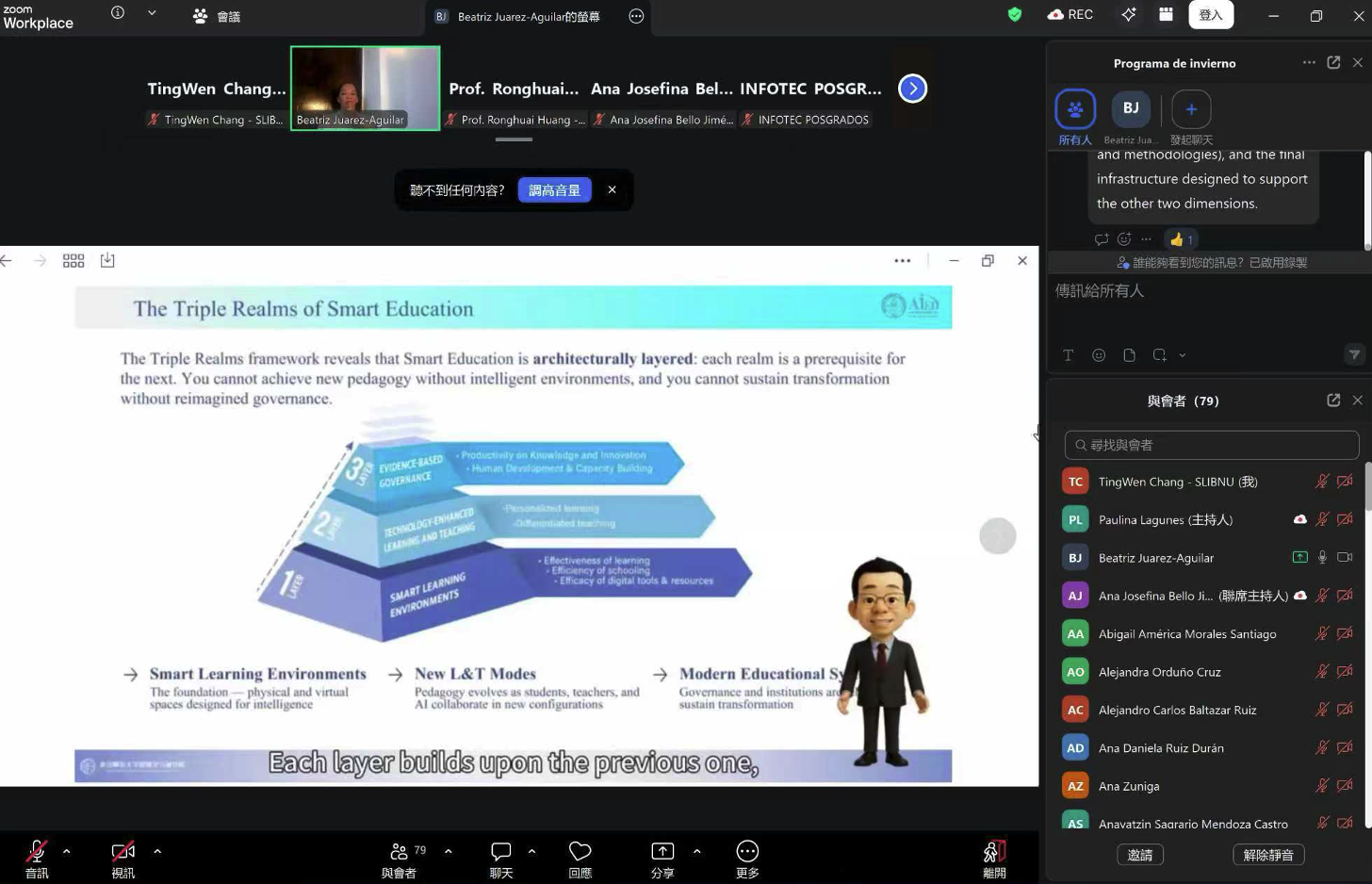Click the AI Companion sparkle icon
This screenshot has height=884, width=1372.
point(1128,14)
